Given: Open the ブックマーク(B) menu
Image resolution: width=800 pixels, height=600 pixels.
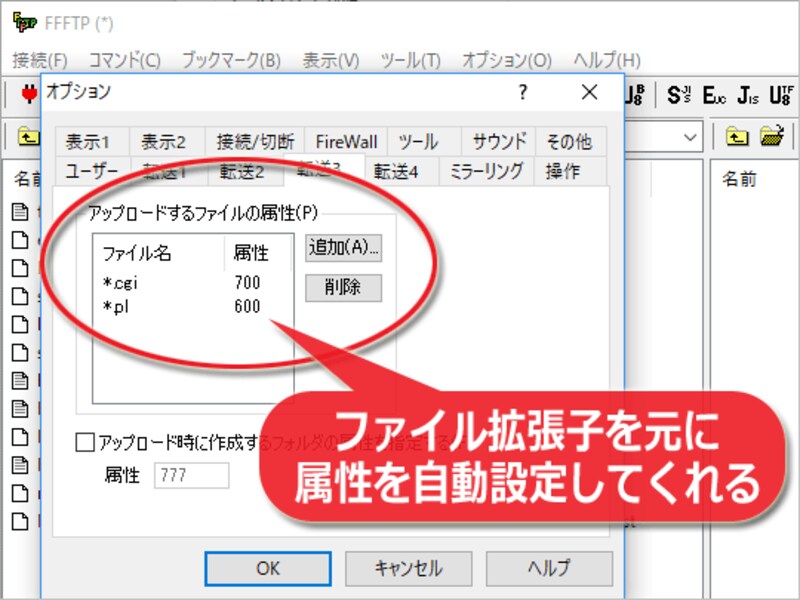Looking at the screenshot, I should coord(231,60).
